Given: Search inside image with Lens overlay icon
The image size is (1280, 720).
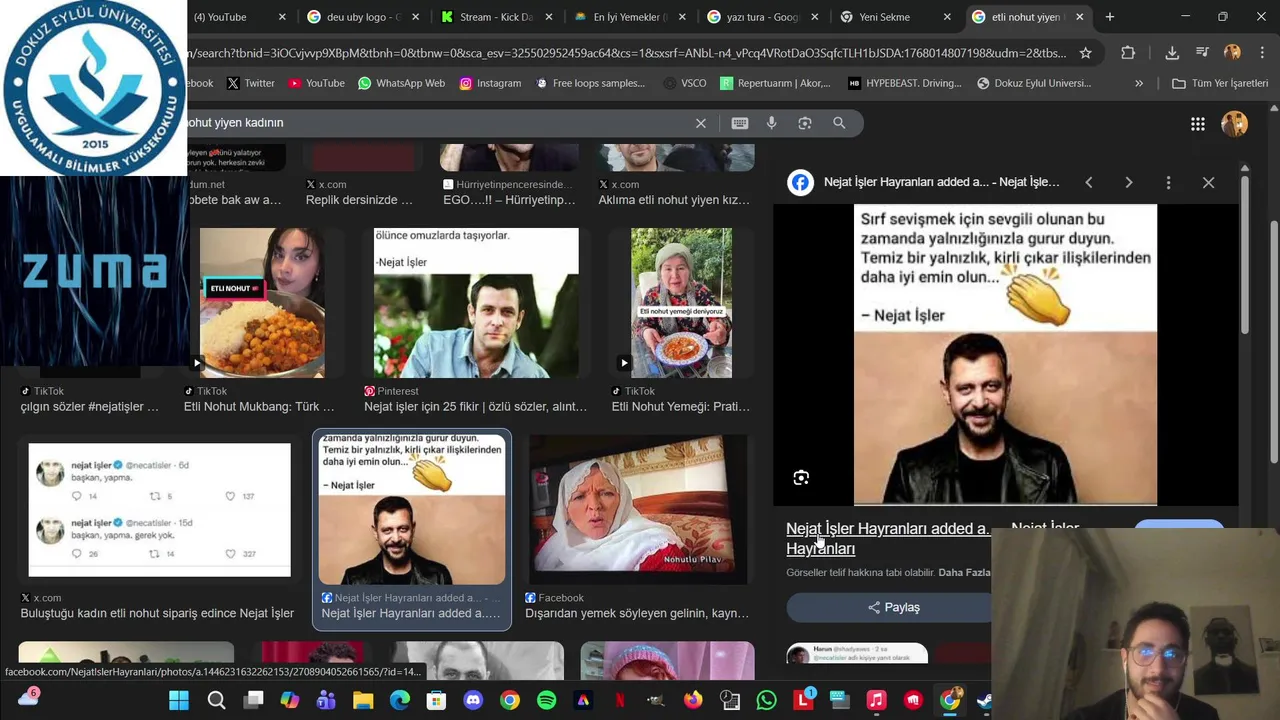Looking at the screenshot, I should (801, 478).
